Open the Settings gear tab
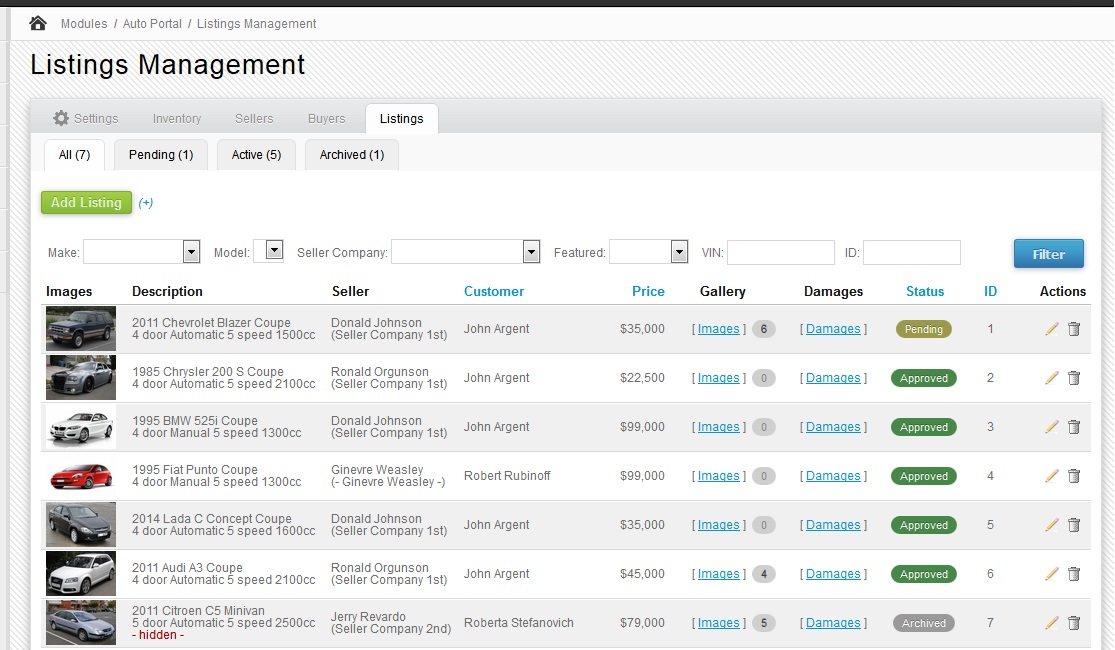 [x=86, y=118]
